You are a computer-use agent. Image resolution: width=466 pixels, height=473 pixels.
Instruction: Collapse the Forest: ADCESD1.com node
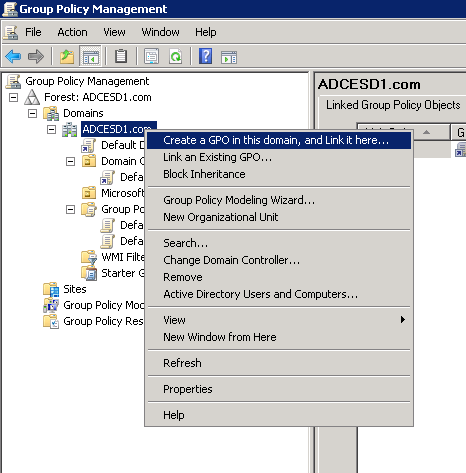(x=13, y=98)
